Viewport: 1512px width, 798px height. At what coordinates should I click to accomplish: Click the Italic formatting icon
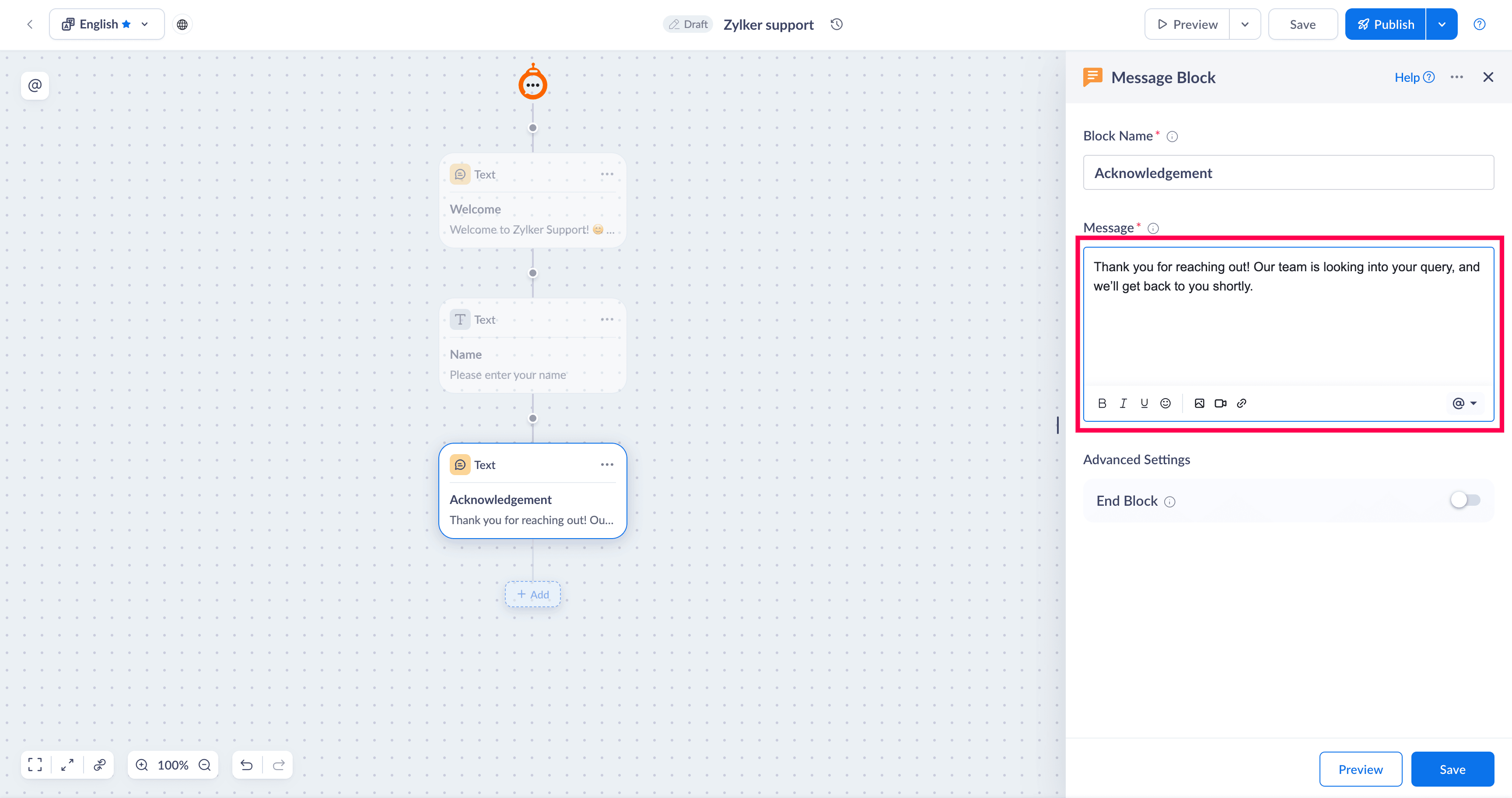click(1123, 403)
